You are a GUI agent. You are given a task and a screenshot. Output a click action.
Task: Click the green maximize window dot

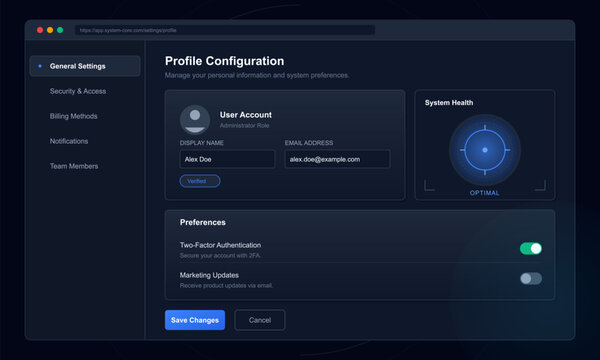[60, 30]
